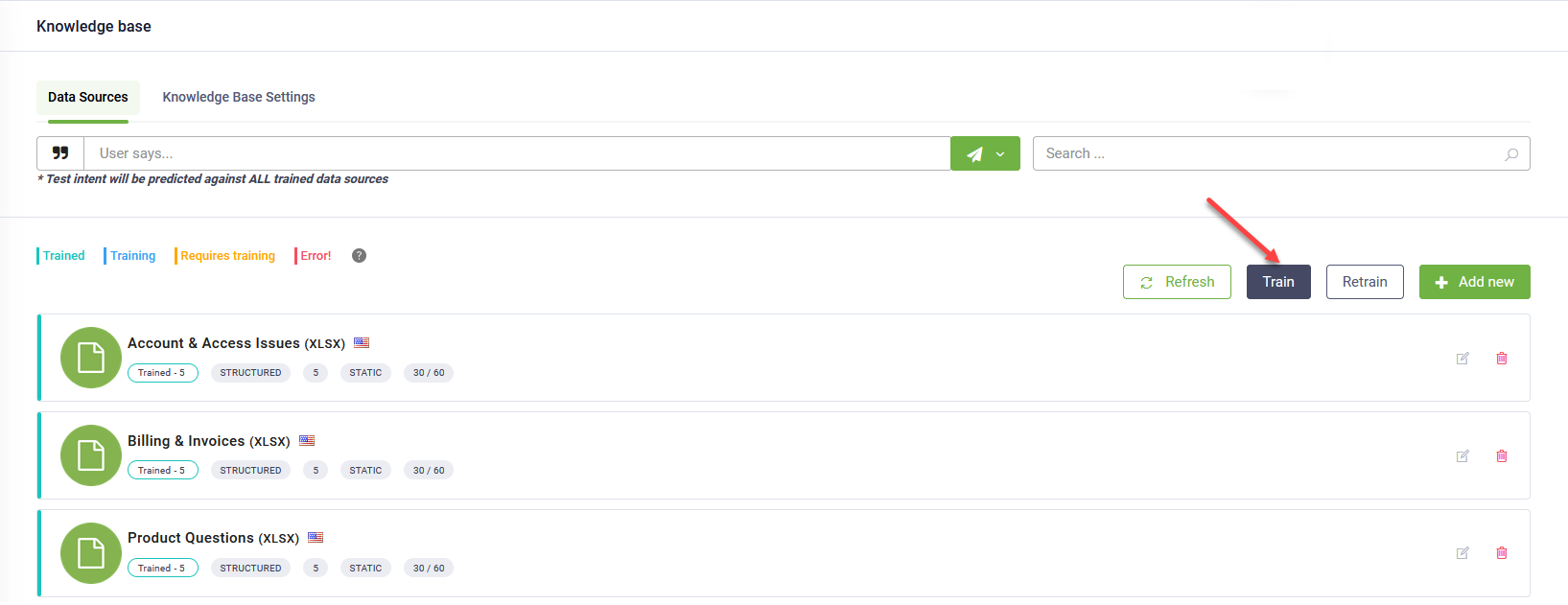Select the Data Sources tab
The image size is (1568, 605).
(x=88, y=97)
